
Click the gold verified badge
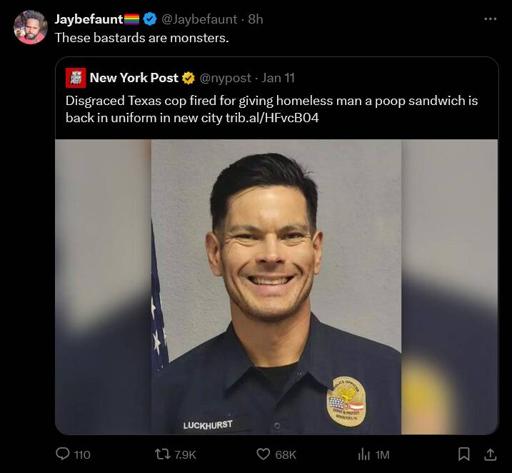[x=188, y=78]
